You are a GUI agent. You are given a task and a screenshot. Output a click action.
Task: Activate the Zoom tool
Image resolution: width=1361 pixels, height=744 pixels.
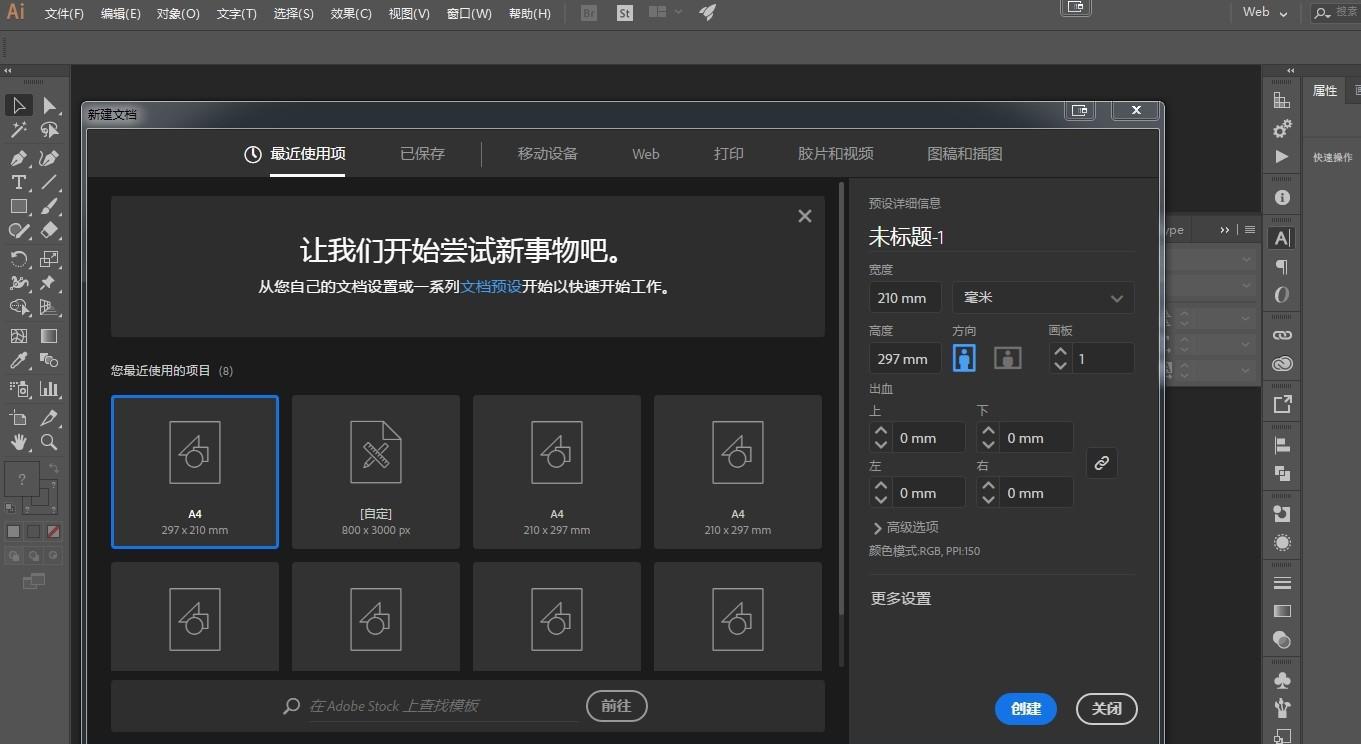[49, 442]
